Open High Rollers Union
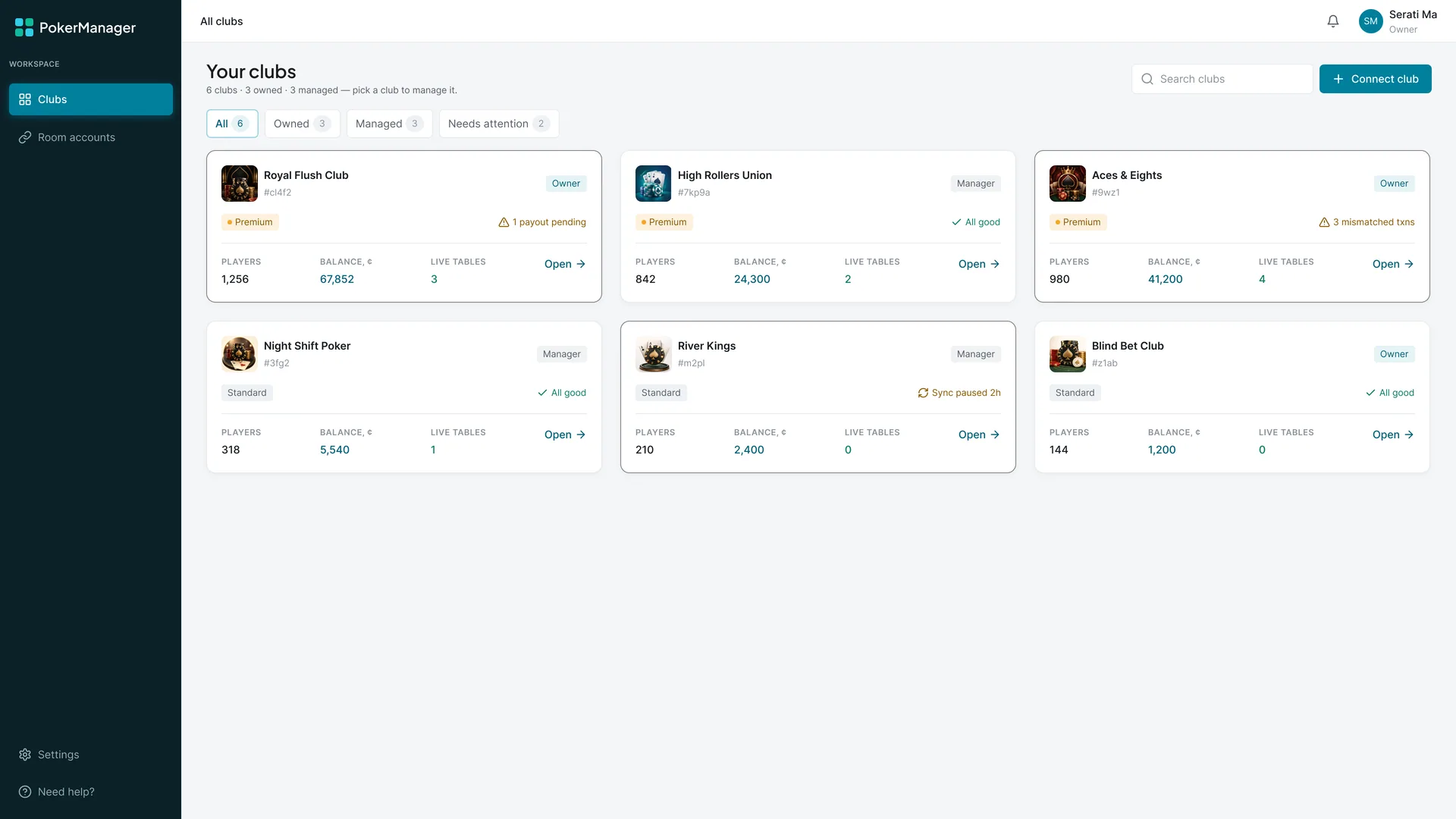This screenshot has width=1456, height=819. pos(979,264)
